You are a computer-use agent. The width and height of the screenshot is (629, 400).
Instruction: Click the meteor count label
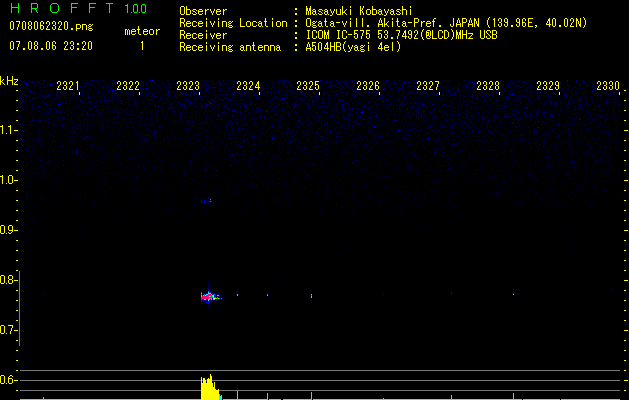pos(142,31)
